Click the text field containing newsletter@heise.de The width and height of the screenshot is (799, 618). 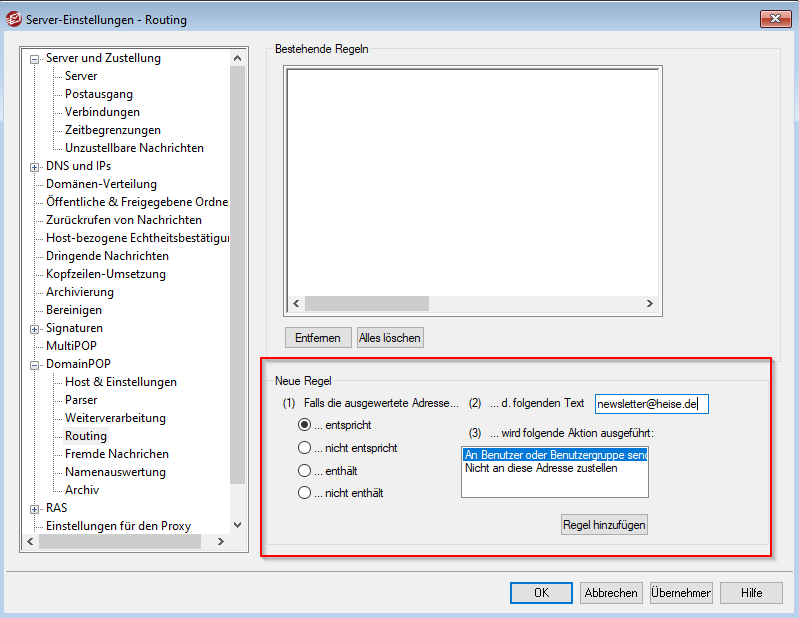[x=651, y=404]
